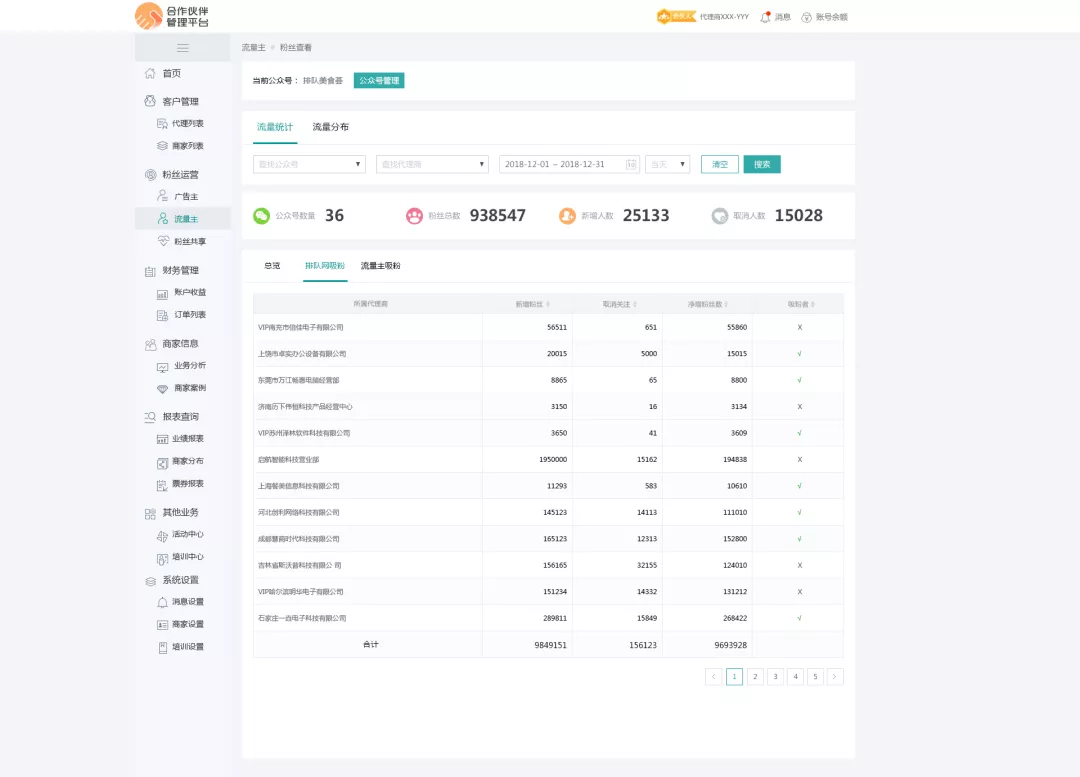Go to page 3 in pagination
Screen dimensions: 1080x777
tap(775, 677)
